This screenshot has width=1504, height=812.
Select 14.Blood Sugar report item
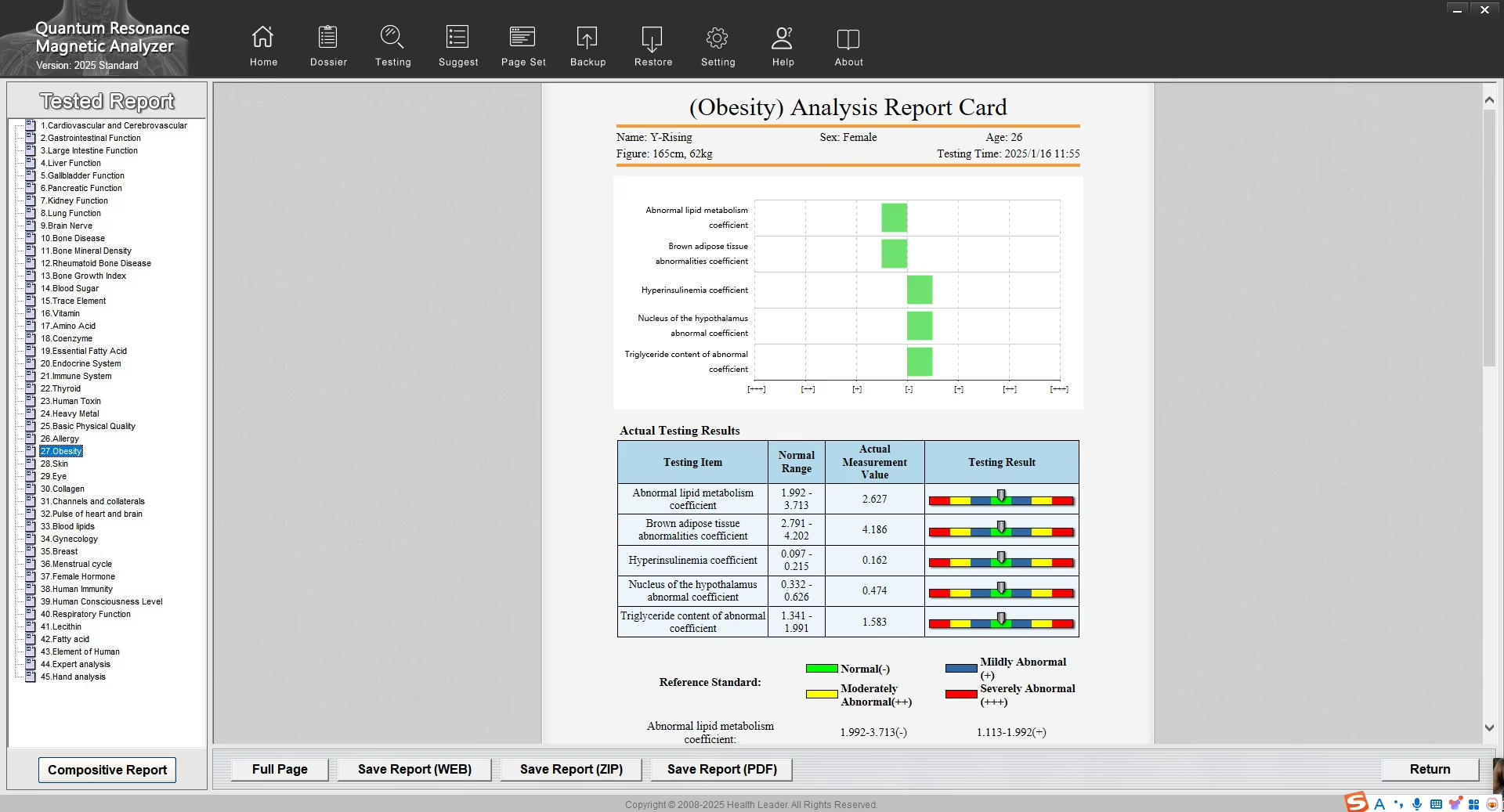tap(70, 288)
